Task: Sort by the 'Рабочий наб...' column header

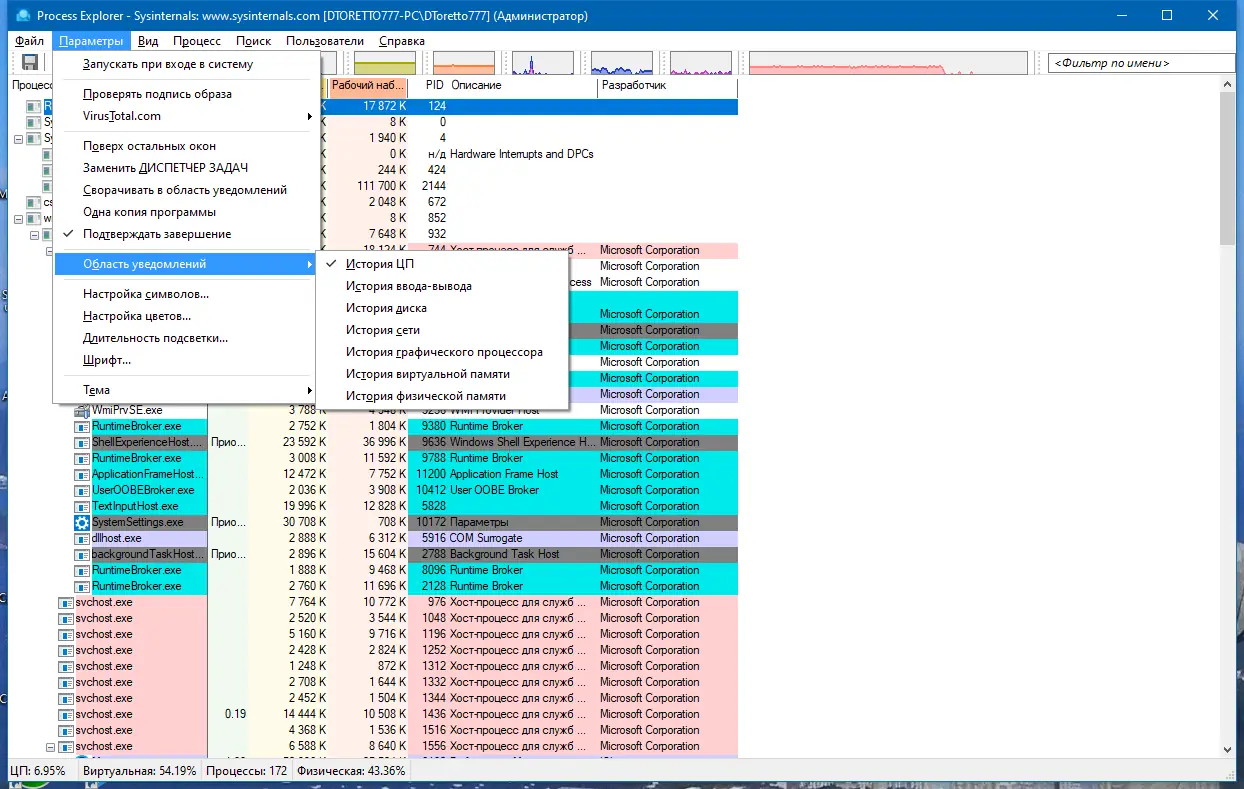Action: tap(368, 86)
